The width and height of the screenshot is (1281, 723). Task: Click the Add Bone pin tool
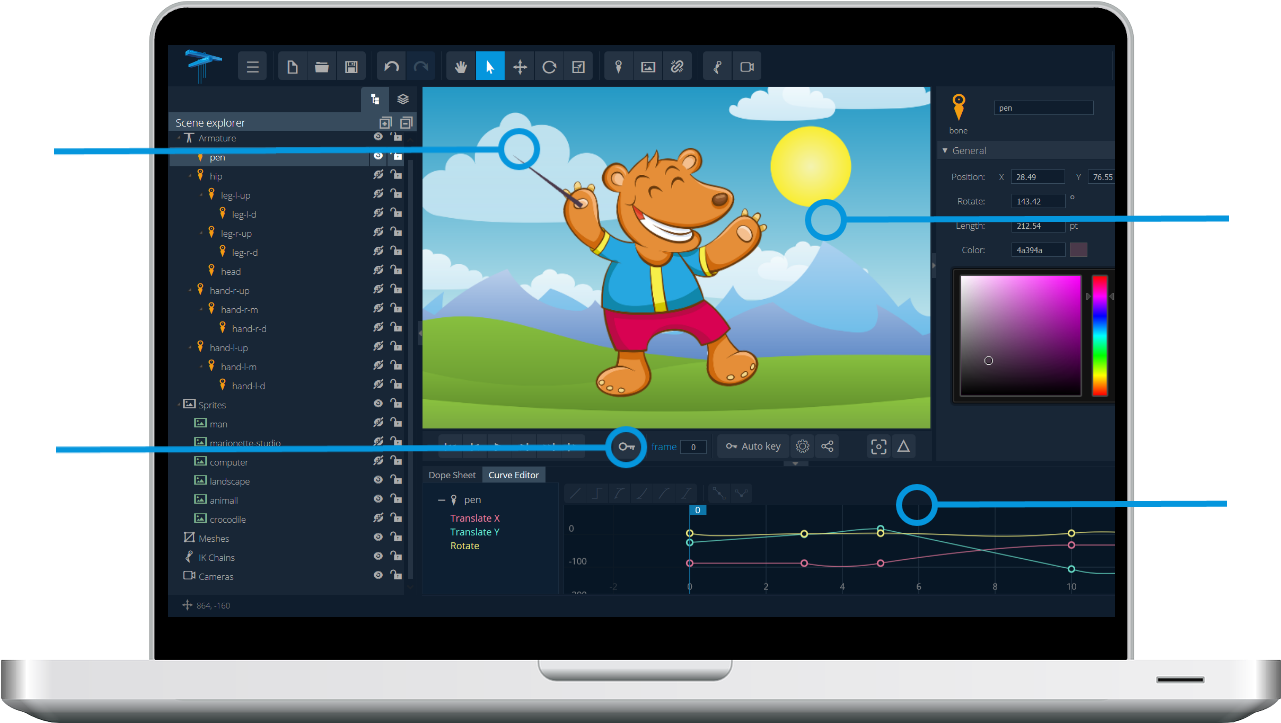(x=619, y=67)
